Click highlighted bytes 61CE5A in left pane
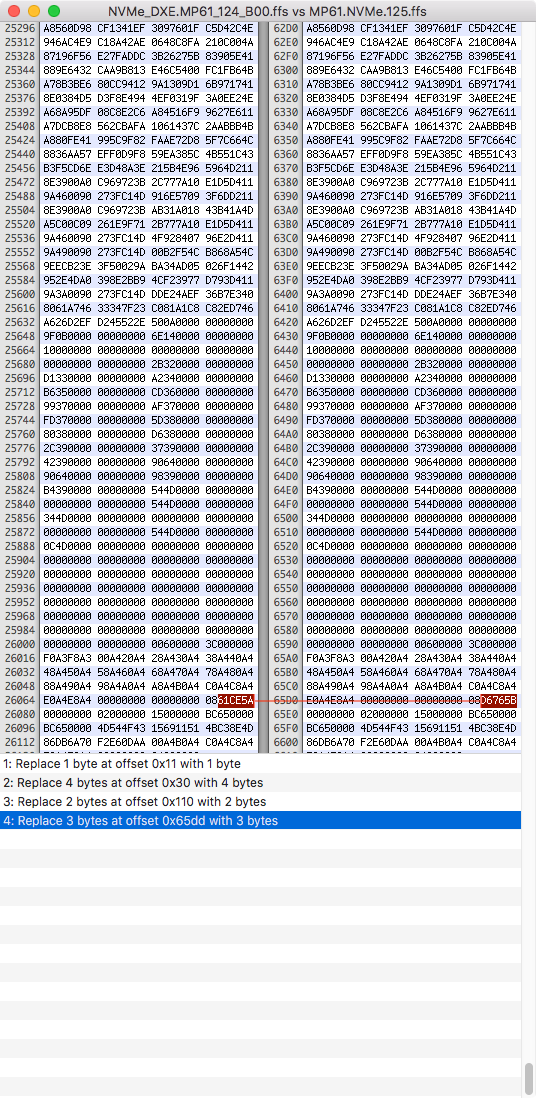This screenshot has height=1098, width=536. (236, 700)
